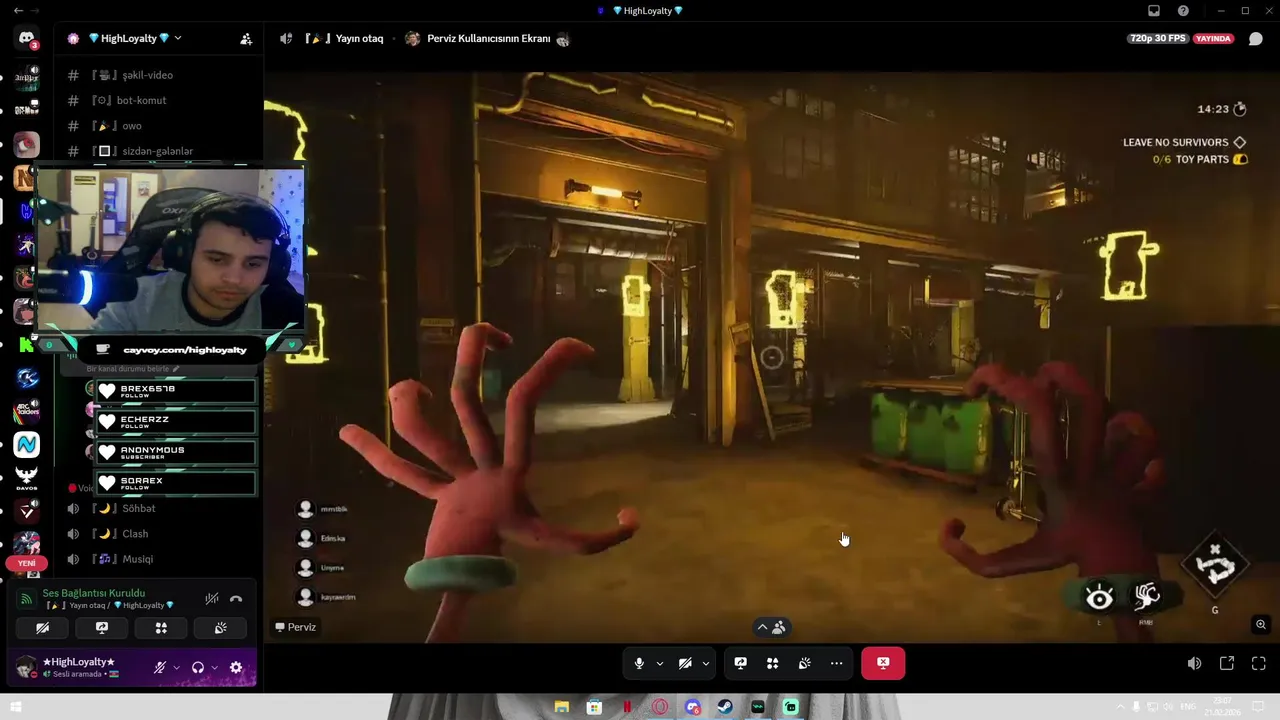Image resolution: width=1280 pixels, height=720 pixels.
Task: Open Opera browser from taskbar
Action: click(659, 707)
